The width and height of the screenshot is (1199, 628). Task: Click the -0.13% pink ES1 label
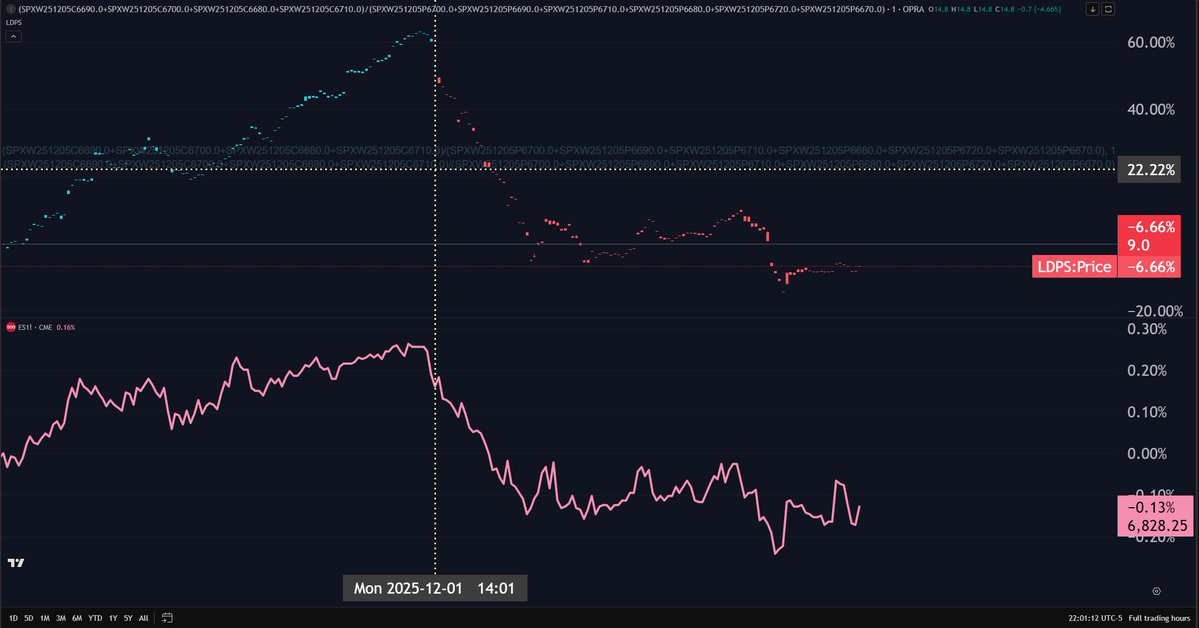pyautogui.click(x=1150, y=507)
